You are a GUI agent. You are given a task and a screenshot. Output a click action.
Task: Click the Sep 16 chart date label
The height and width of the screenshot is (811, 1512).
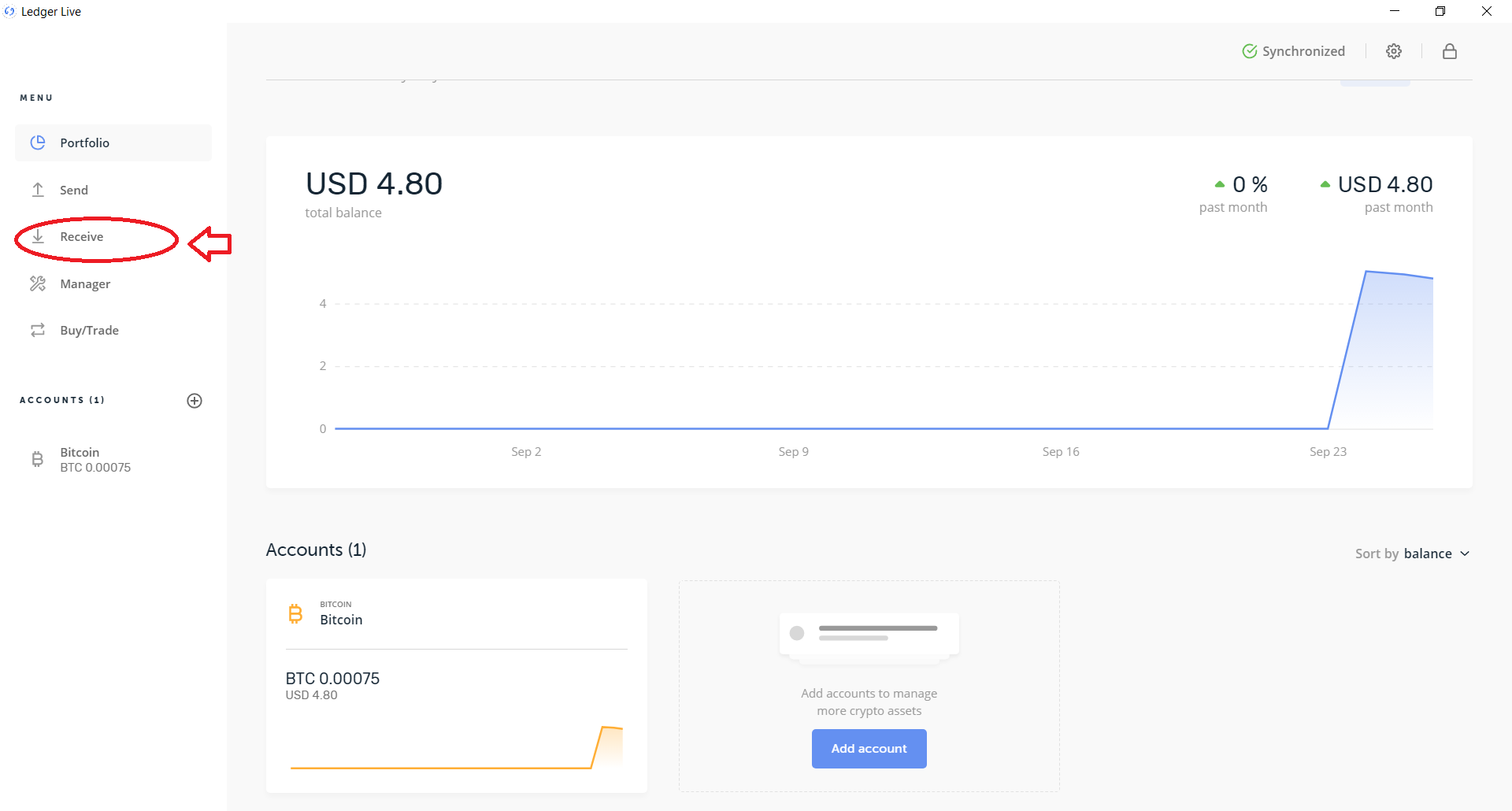[1061, 452]
